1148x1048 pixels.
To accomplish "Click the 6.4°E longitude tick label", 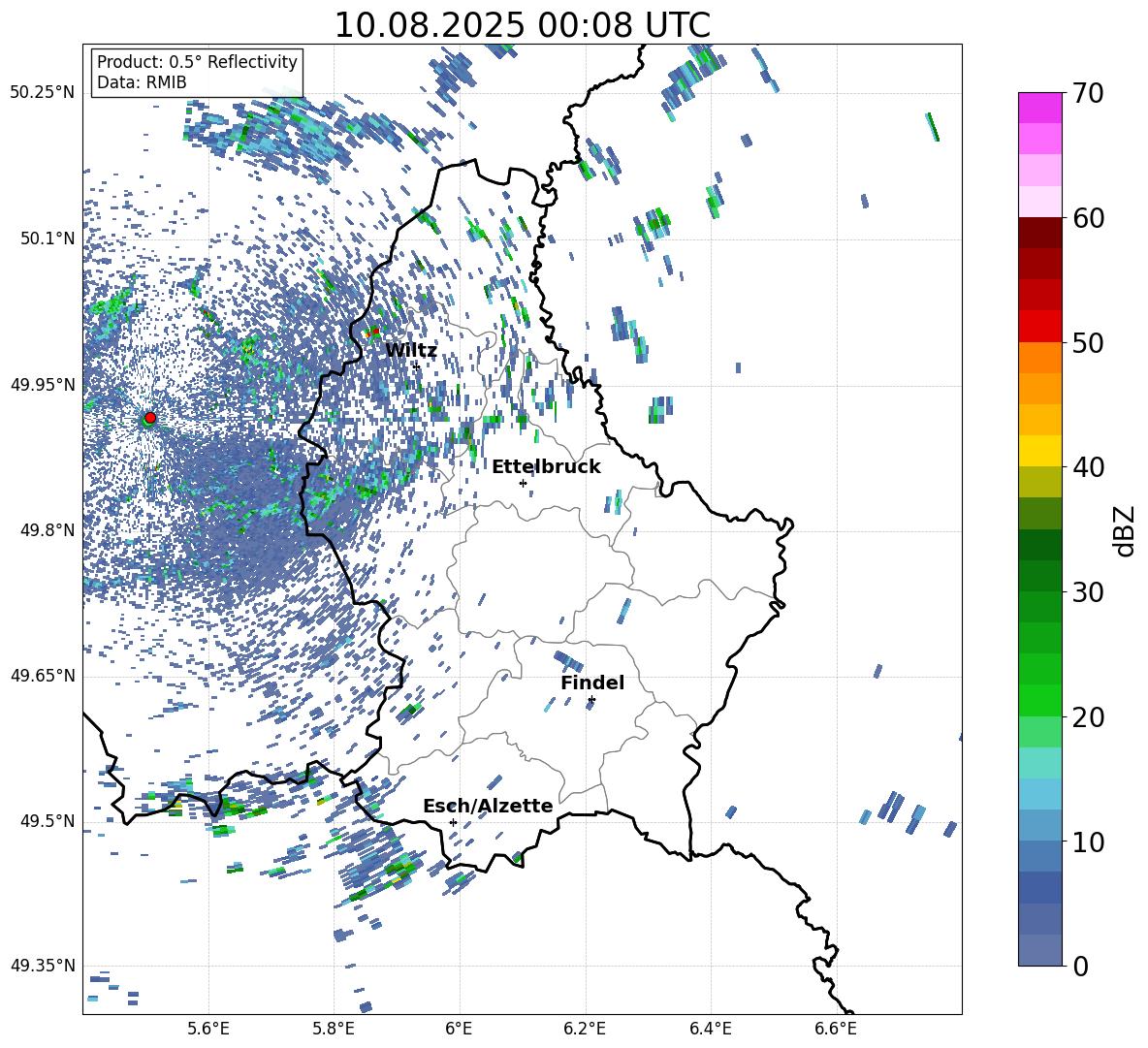I will [x=710, y=1030].
